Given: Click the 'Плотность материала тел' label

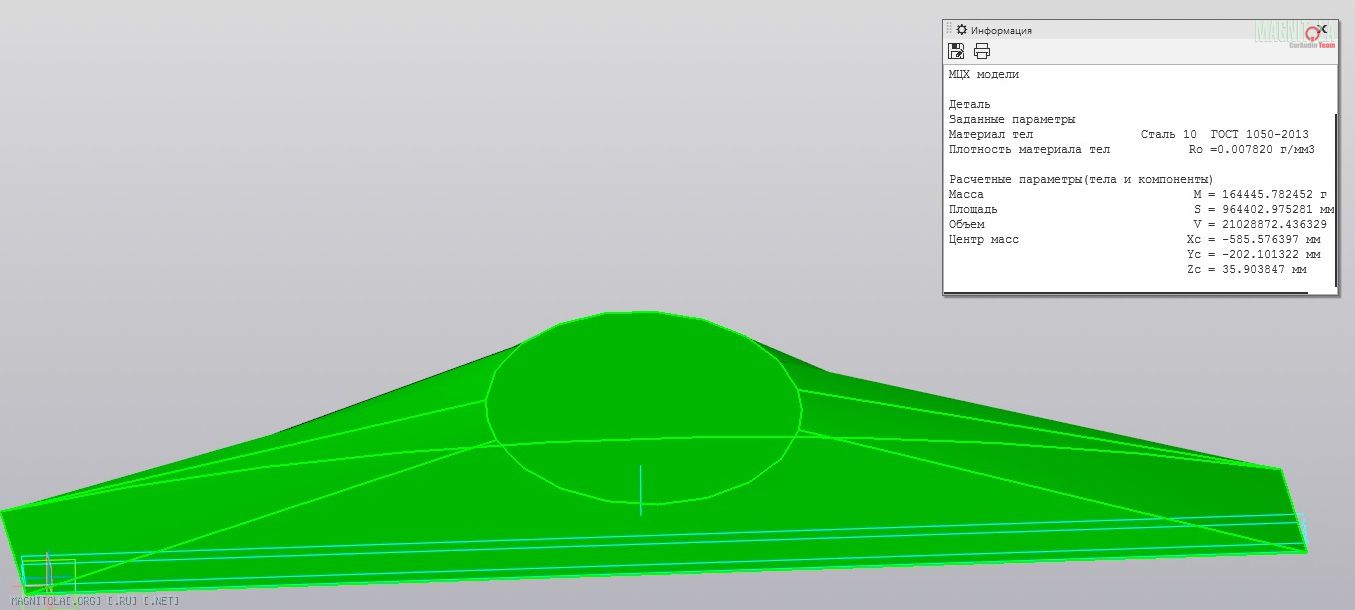Looking at the screenshot, I should click(x=1029, y=149).
